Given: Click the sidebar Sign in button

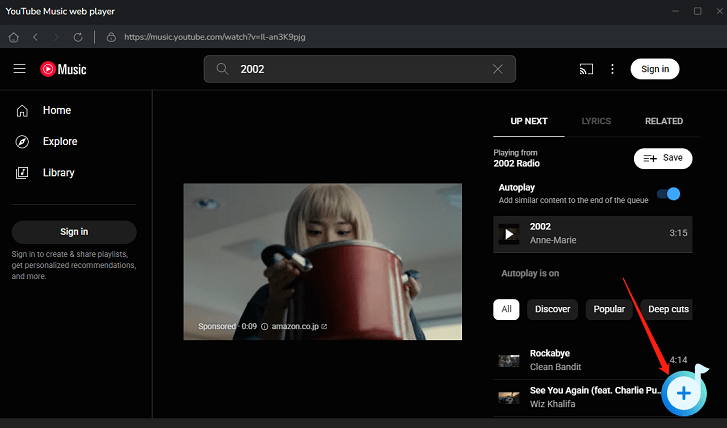Looking at the screenshot, I should click(x=74, y=232).
